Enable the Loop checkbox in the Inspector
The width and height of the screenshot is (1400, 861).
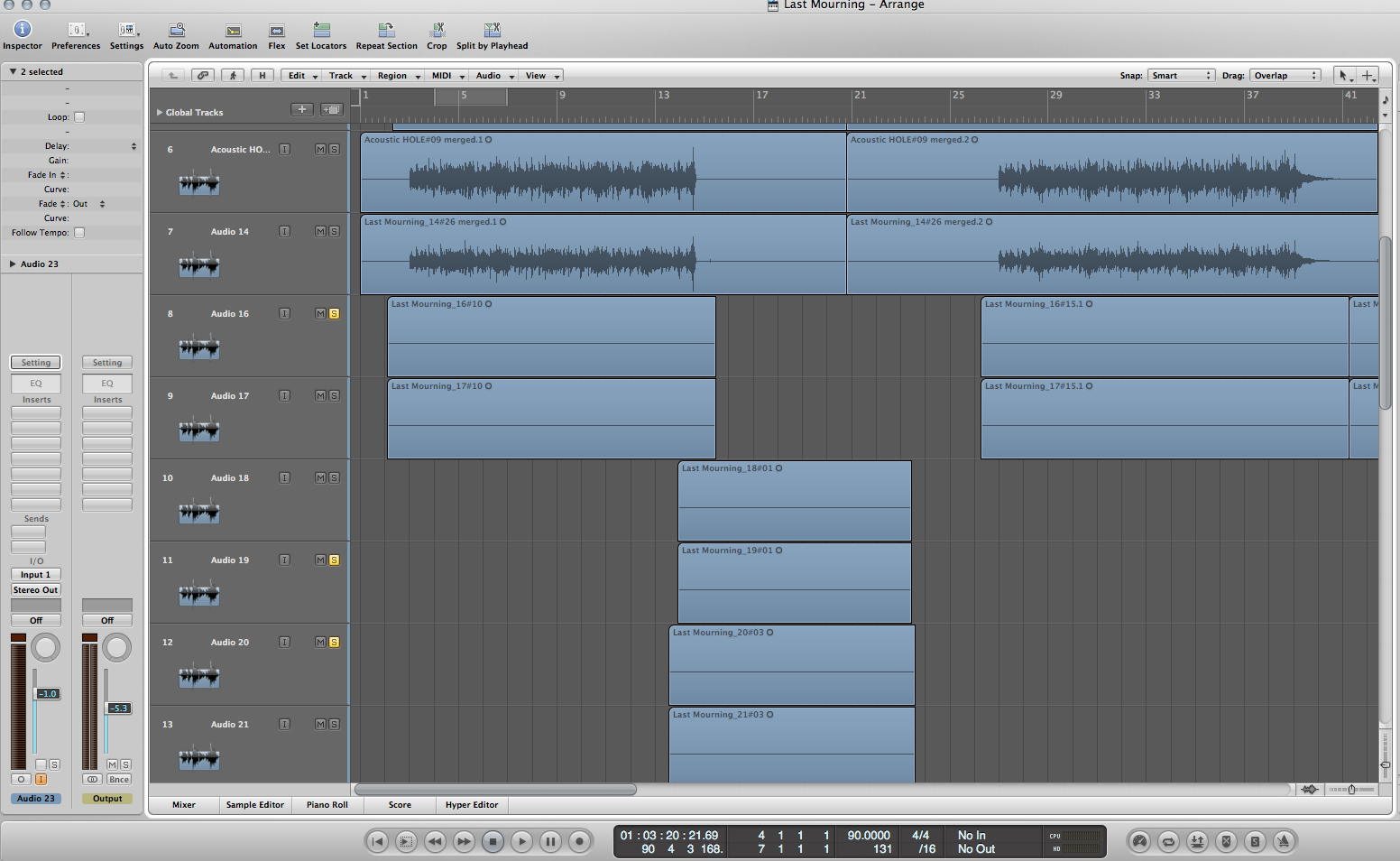tap(78, 116)
